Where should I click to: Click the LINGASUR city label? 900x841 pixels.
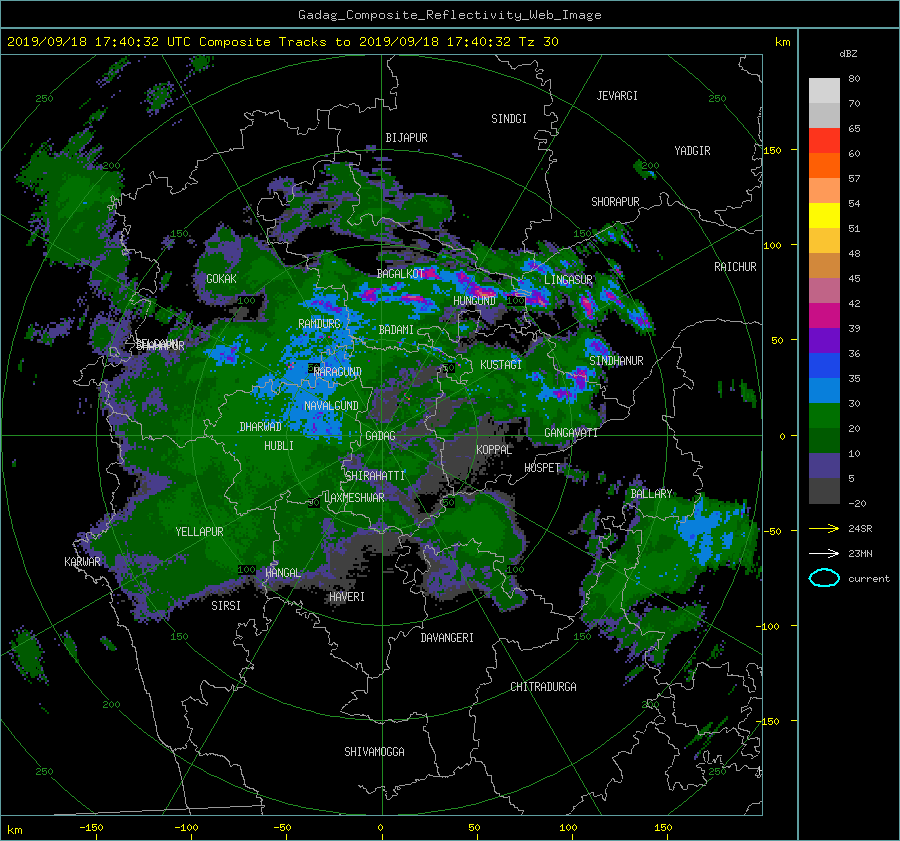(568, 280)
